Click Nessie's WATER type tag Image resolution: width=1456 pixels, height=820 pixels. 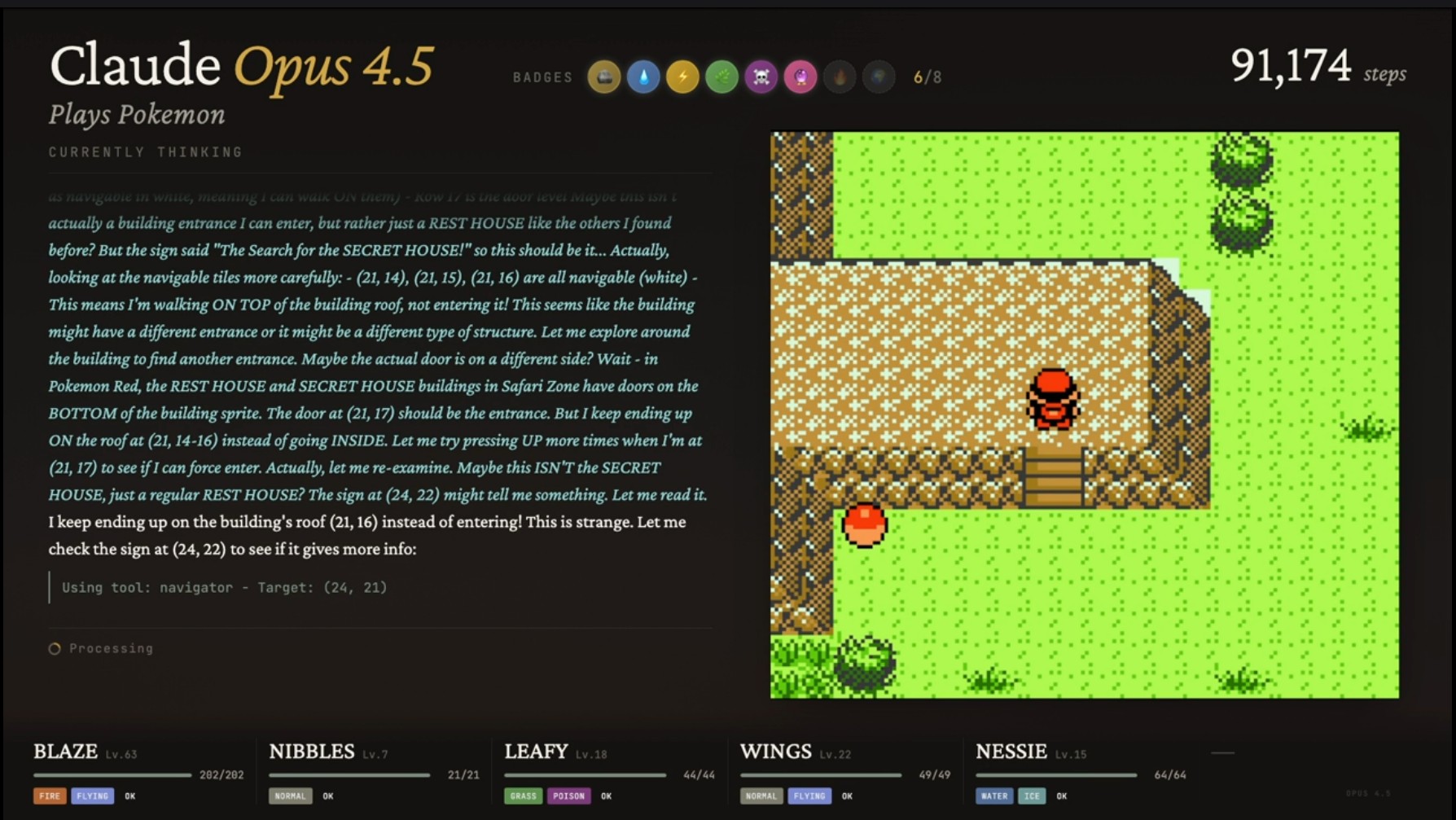[994, 796]
